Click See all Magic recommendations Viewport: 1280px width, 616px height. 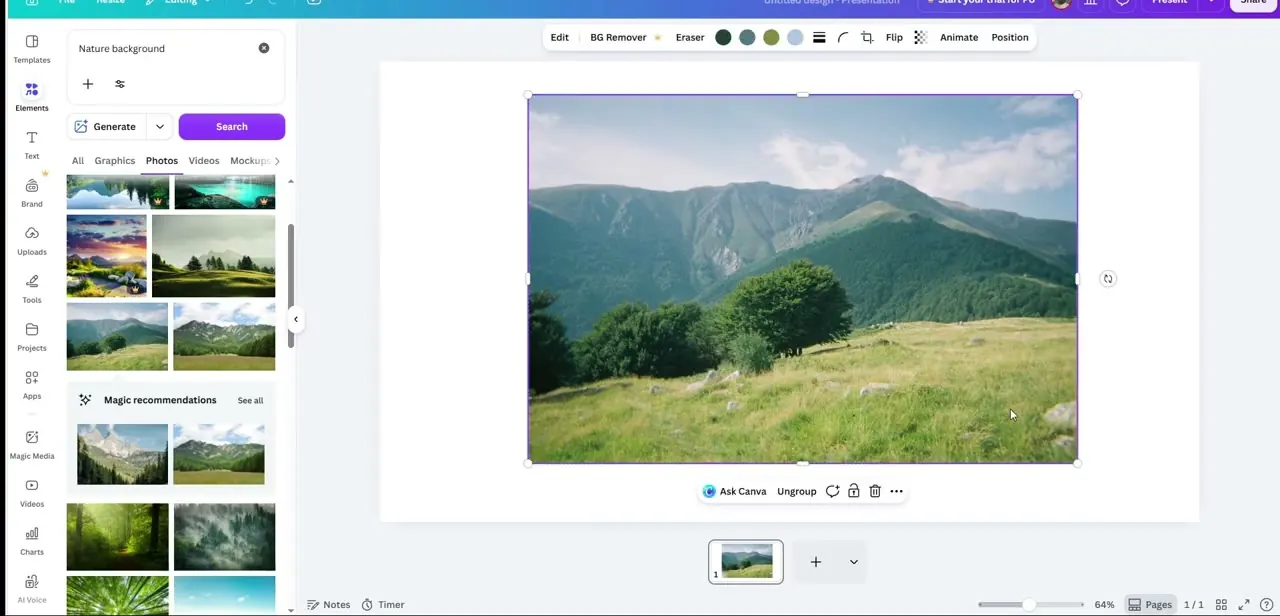(250, 401)
